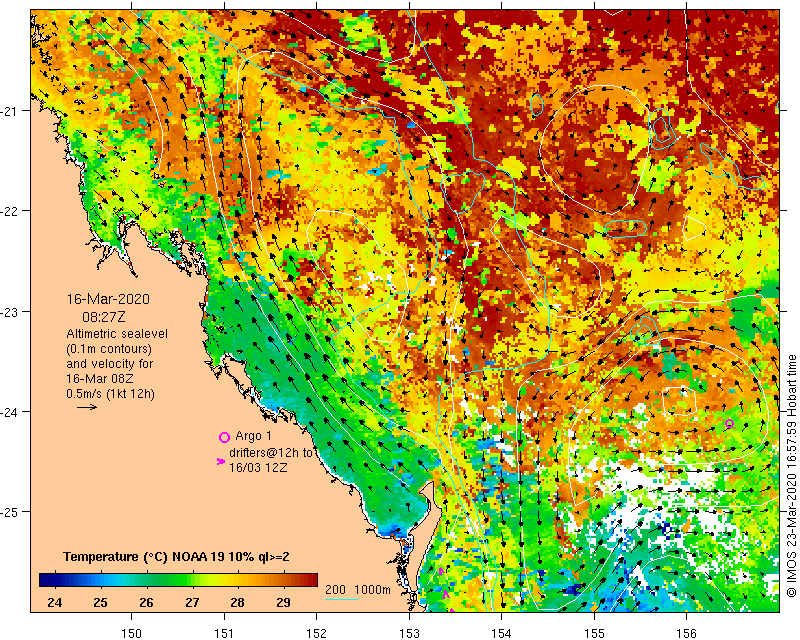Viewport: 800px width, 640px height.
Task: Click the '16-Mar 08Z' text line
Action: (x=99, y=379)
